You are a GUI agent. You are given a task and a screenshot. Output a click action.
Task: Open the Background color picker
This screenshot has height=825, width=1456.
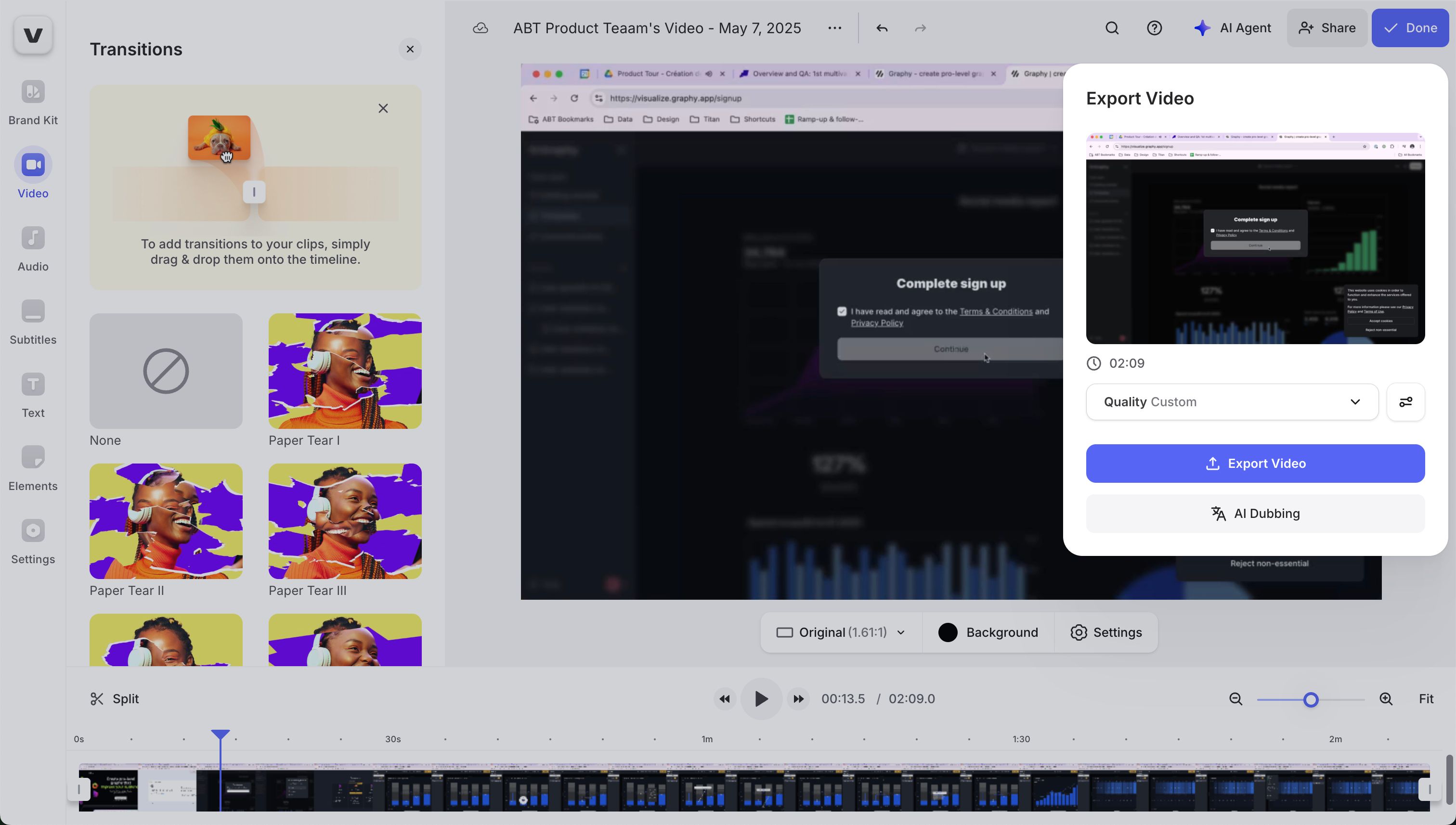click(x=988, y=632)
